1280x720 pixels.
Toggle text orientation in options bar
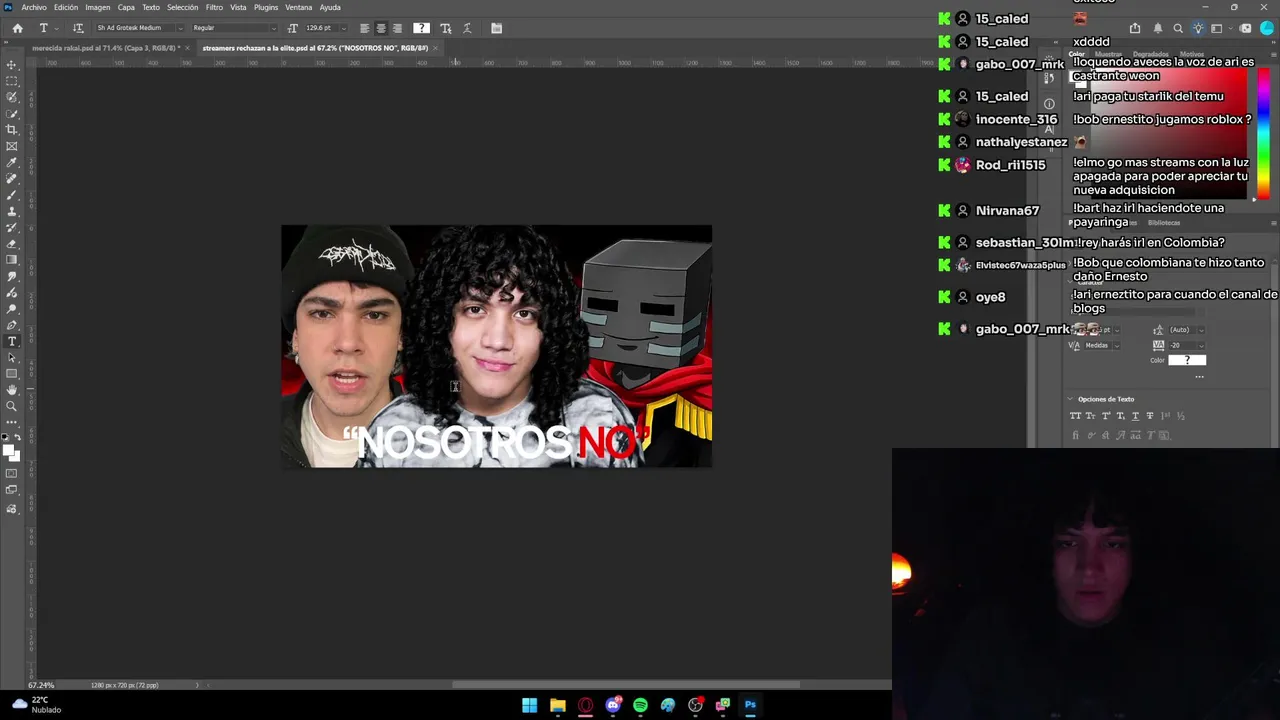pos(78,28)
